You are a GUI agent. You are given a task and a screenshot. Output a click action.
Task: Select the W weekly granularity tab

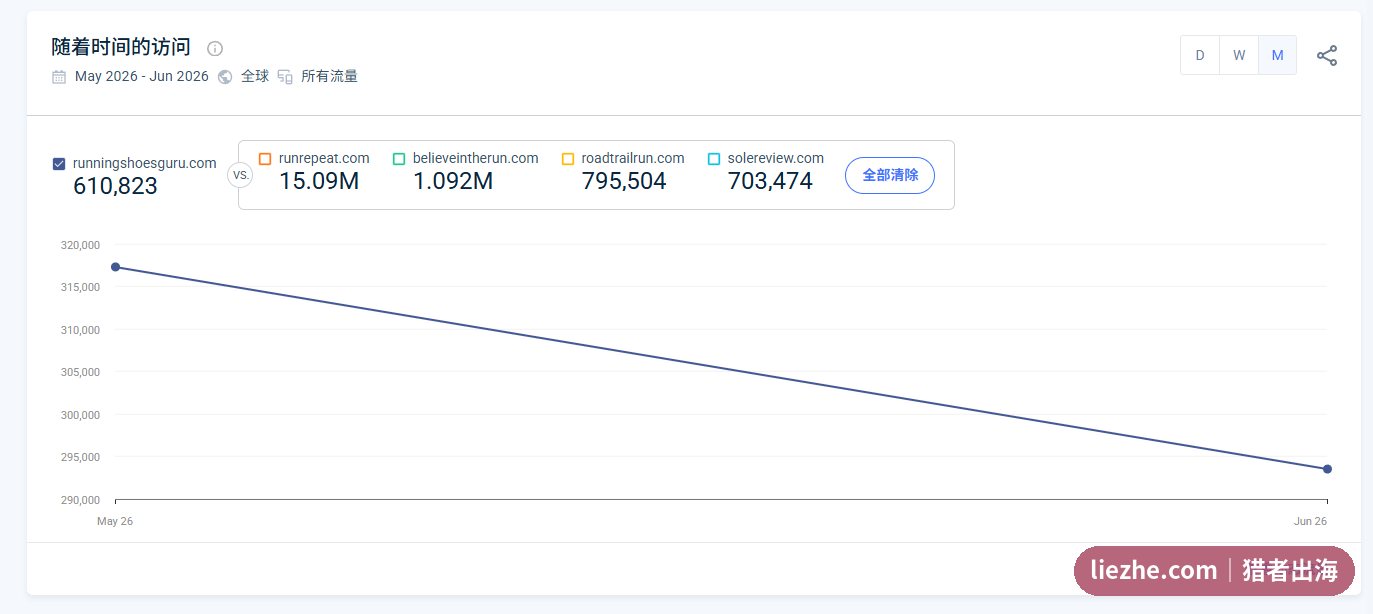pos(1239,55)
